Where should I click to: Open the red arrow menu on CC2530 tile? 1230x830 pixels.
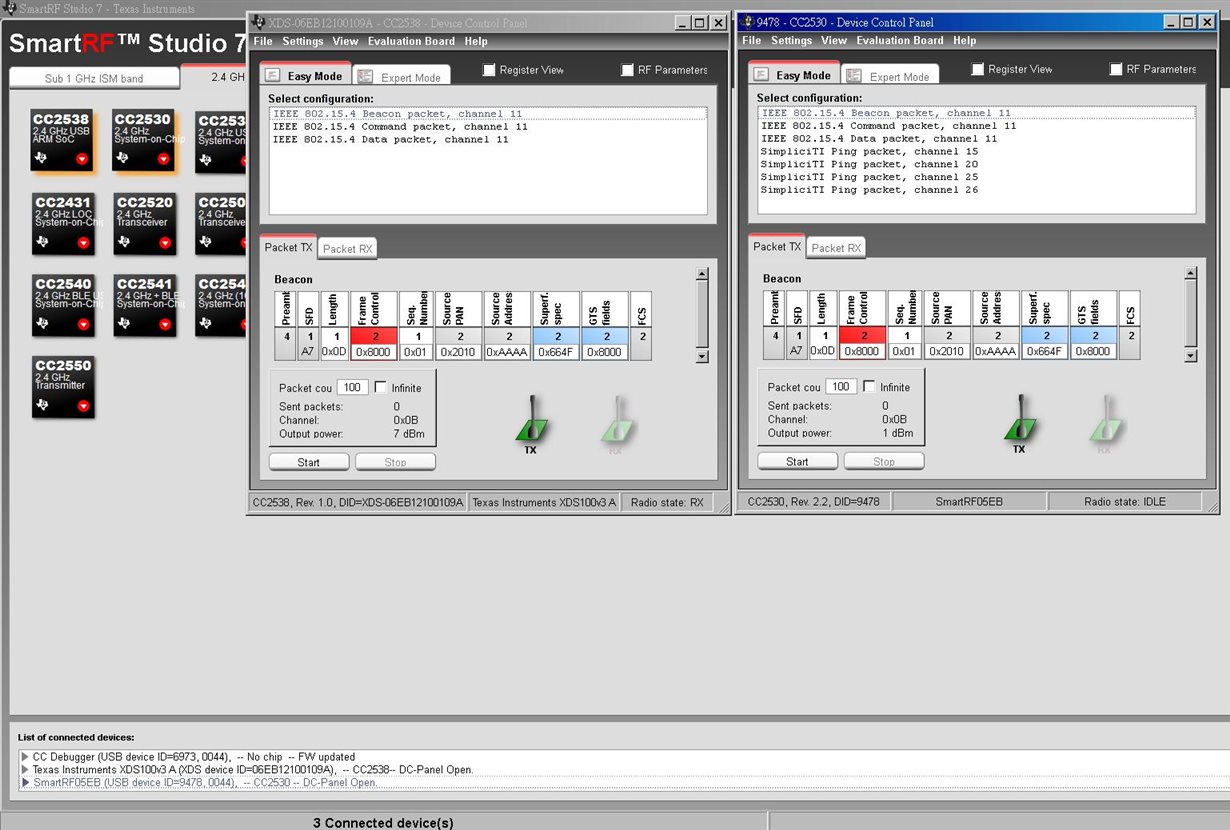click(164, 159)
